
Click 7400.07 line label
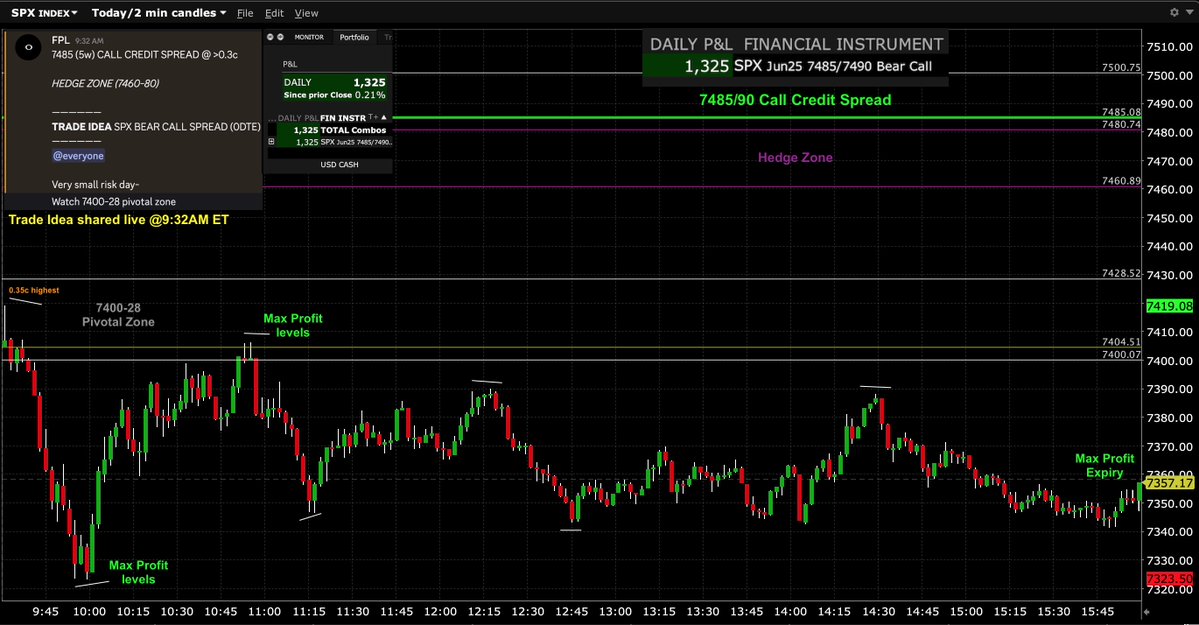tap(1121, 354)
